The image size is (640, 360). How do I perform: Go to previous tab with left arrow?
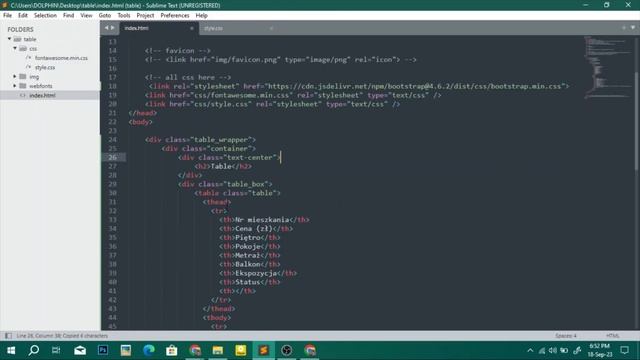click(x=107, y=28)
